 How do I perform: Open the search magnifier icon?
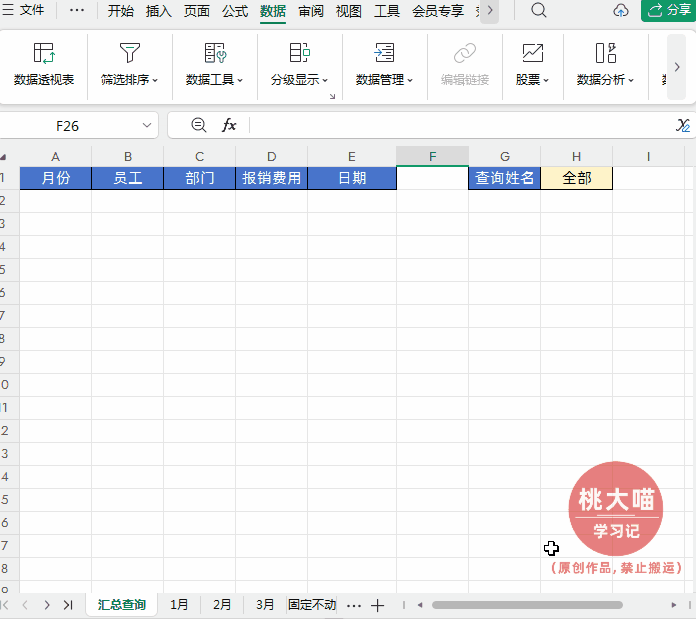(539, 10)
